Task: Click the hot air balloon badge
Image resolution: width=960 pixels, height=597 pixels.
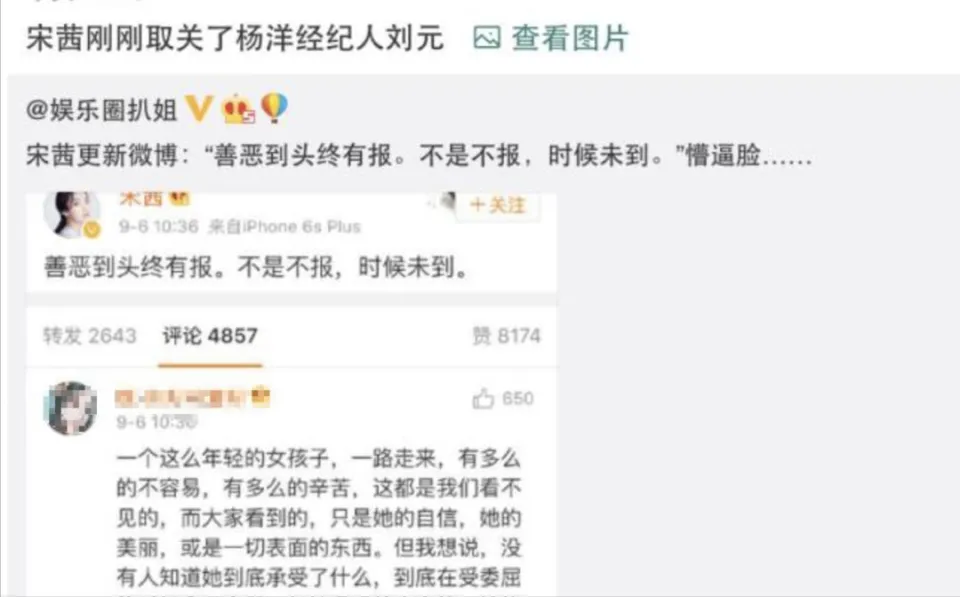Action: 274,108
